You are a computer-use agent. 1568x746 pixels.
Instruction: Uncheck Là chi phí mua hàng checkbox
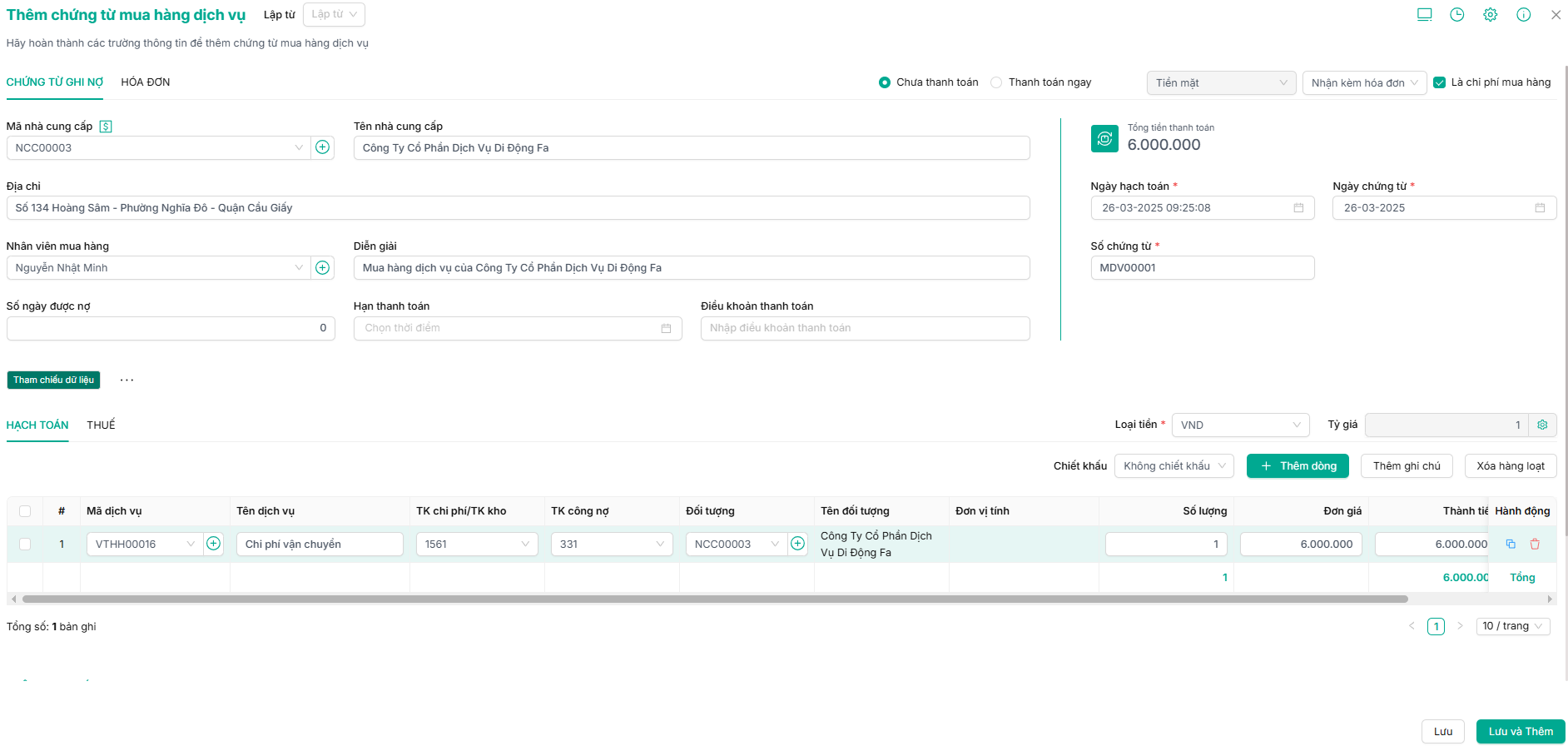1439,82
